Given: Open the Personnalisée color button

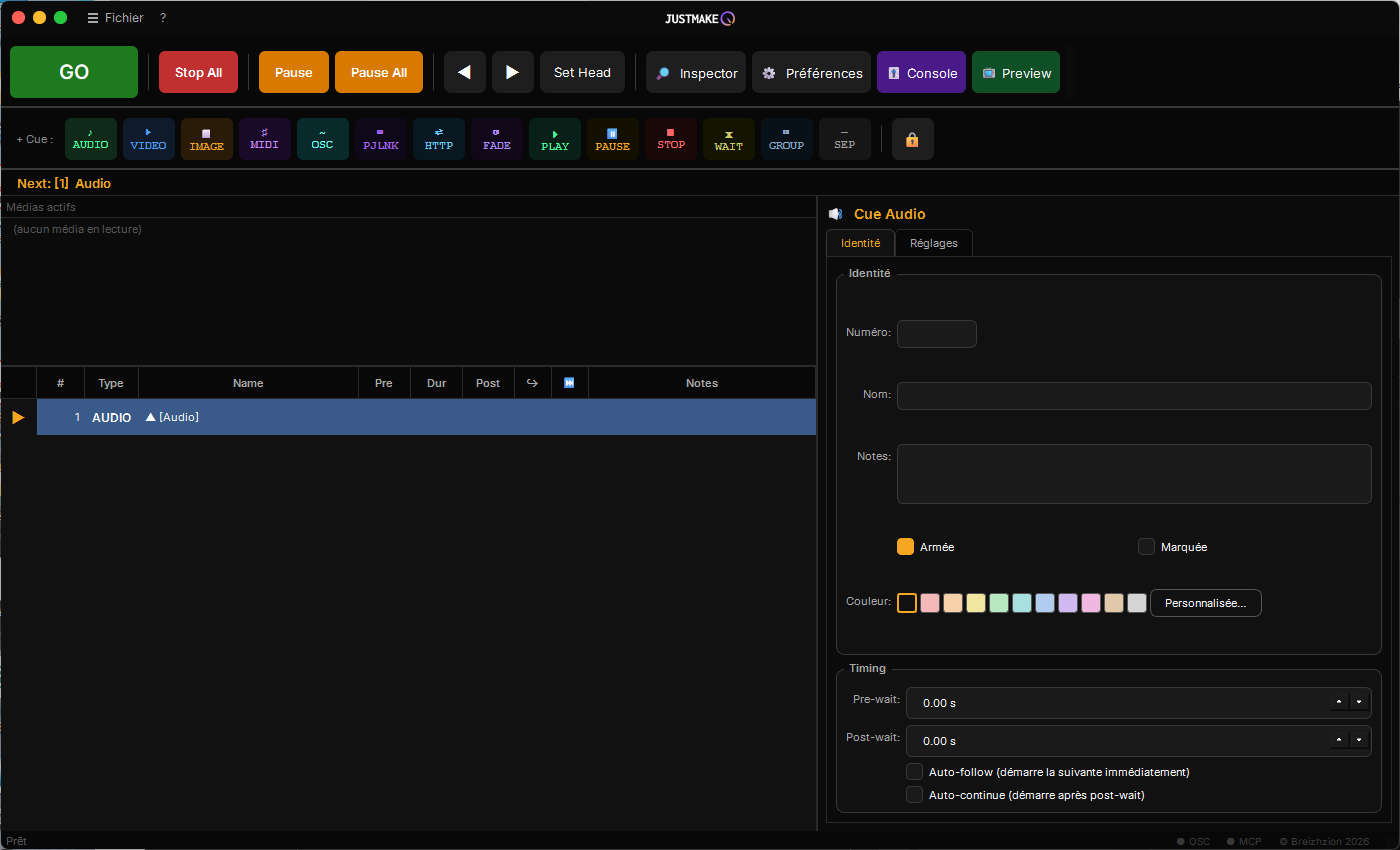Looking at the screenshot, I should [1206, 603].
